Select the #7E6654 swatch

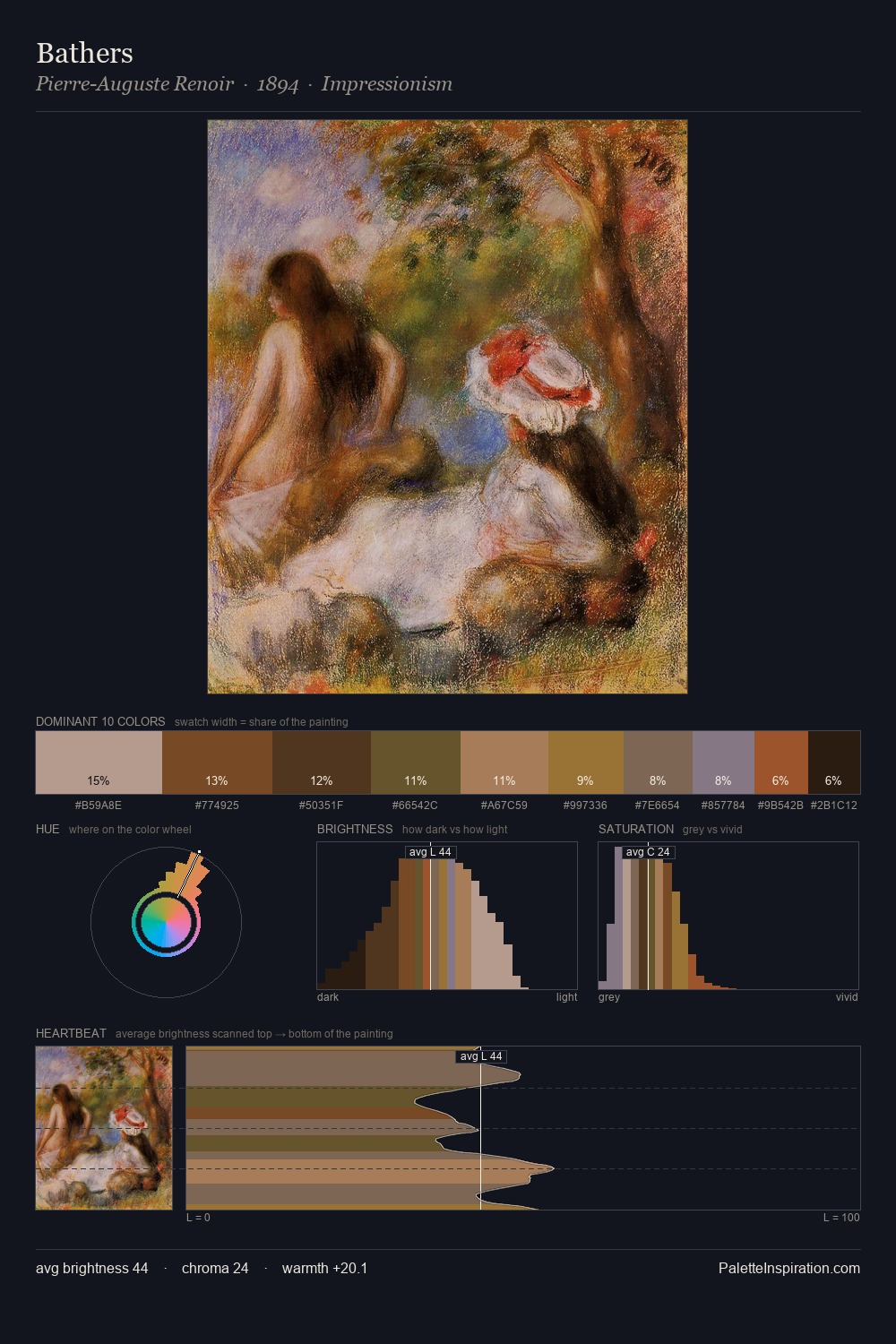[x=658, y=762]
